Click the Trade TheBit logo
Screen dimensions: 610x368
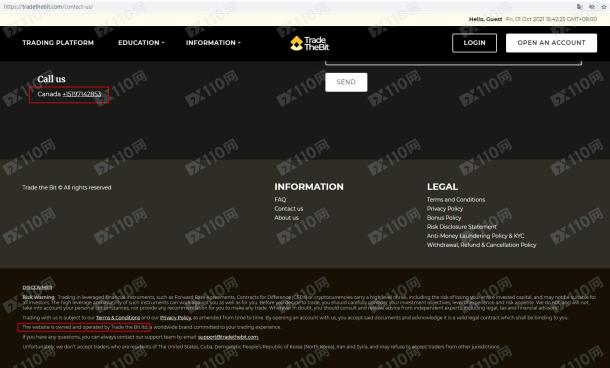pyautogui.click(x=310, y=43)
